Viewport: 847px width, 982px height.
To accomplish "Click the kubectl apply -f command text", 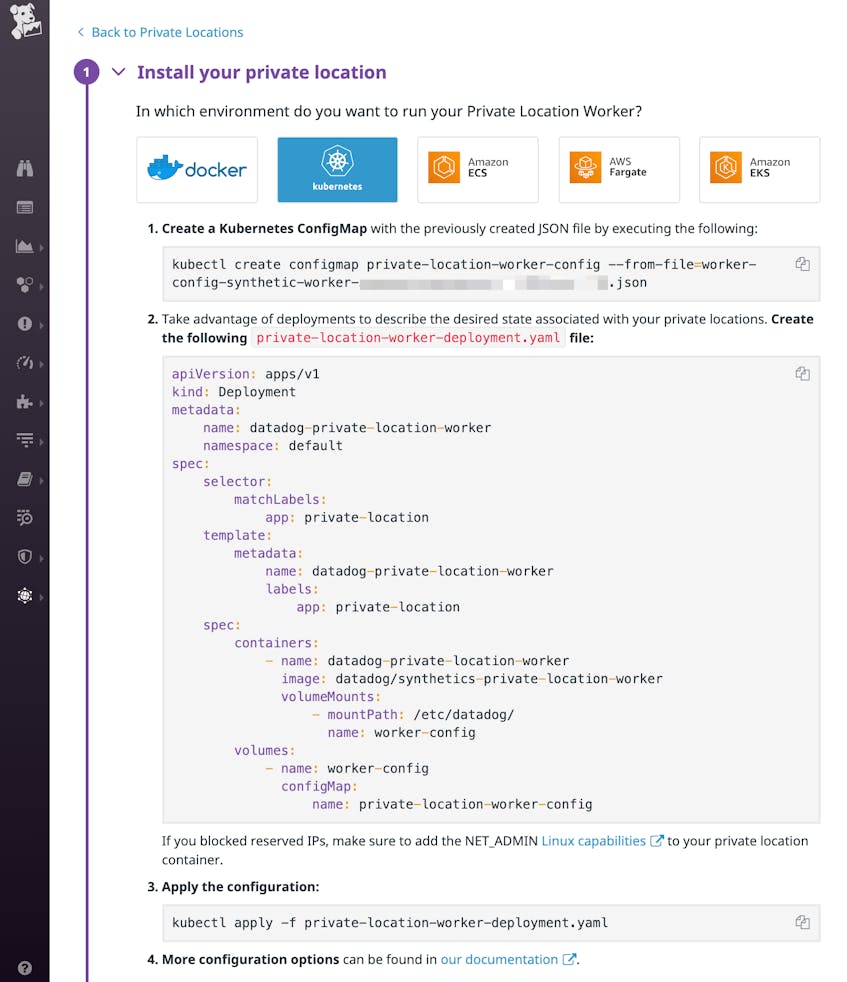I will [390, 923].
